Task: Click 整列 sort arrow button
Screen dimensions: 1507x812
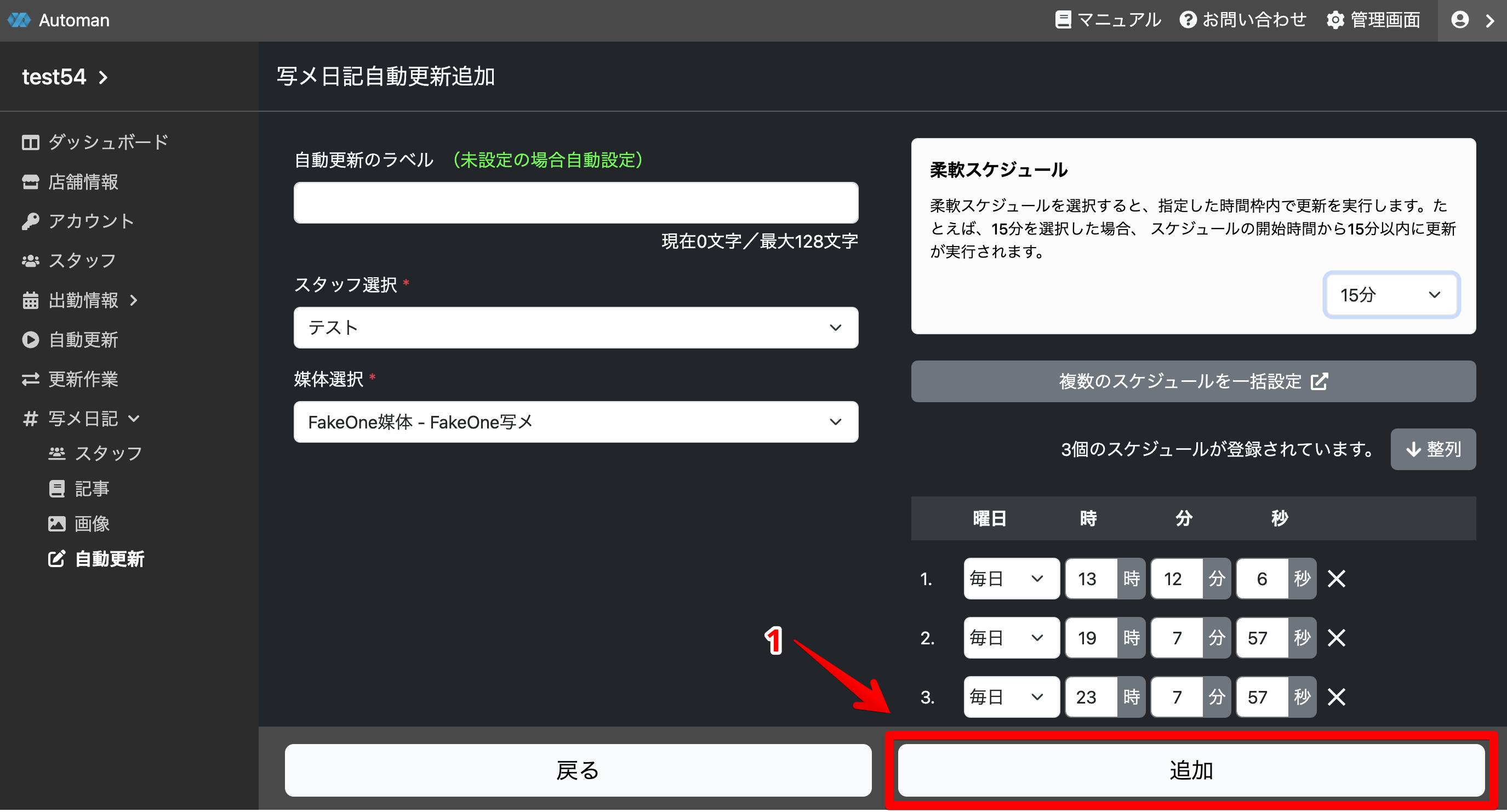Action: (x=1432, y=449)
